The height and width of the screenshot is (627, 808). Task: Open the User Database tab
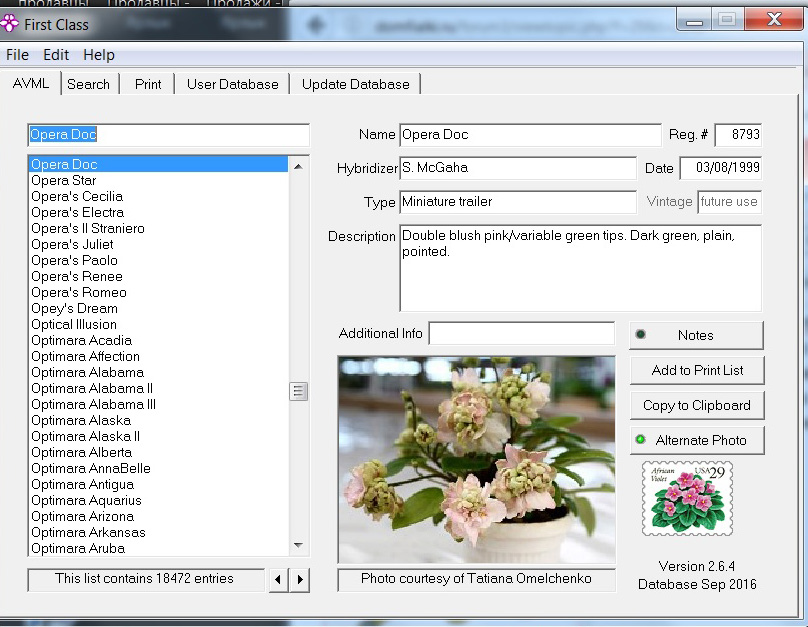coord(232,84)
